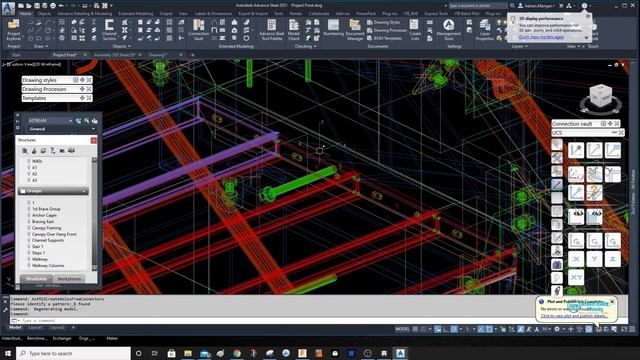Toggle visibility bulb for Stair 1
This screenshot has width=640, height=360.
click(x=29, y=247)
